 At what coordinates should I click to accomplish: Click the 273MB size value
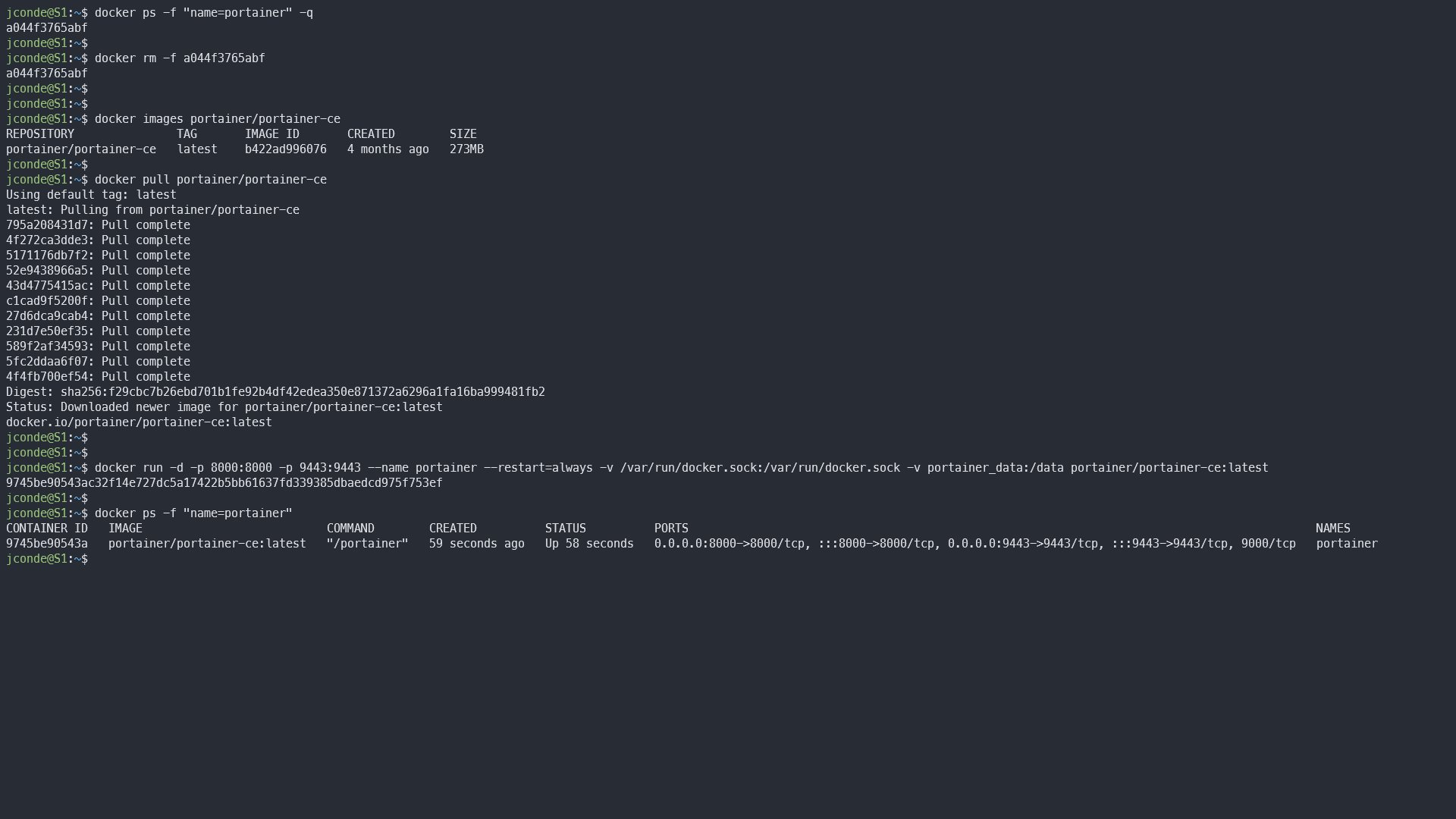click(x=466, y=149)
